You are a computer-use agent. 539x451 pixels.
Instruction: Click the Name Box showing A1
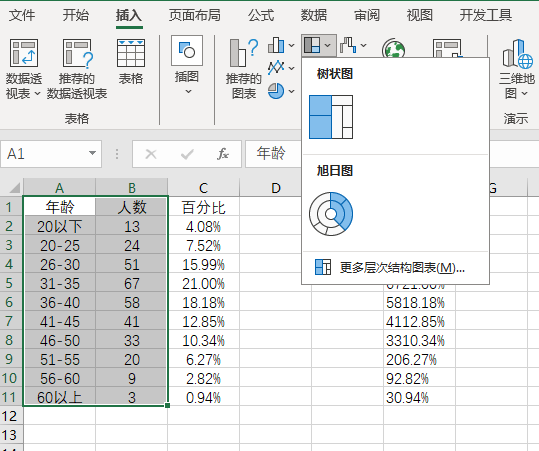click(x=45, y=154)
